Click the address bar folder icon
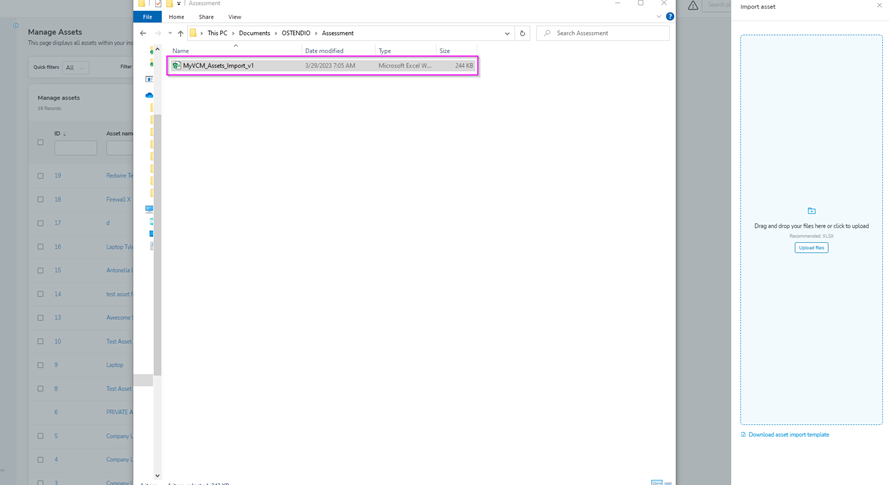 click(x=193, y=33)
